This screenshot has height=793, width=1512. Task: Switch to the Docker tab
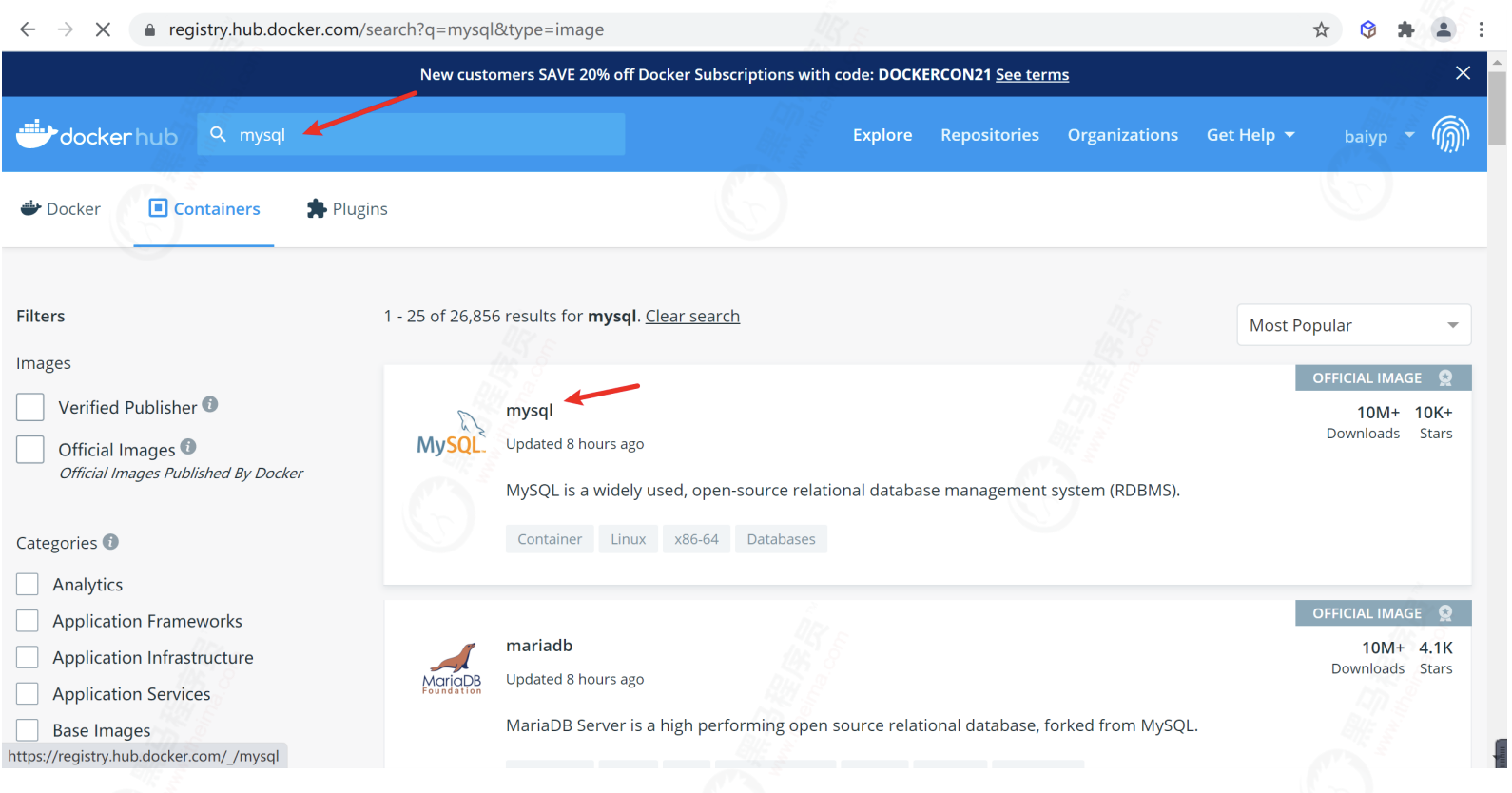[x=61, y=208]
